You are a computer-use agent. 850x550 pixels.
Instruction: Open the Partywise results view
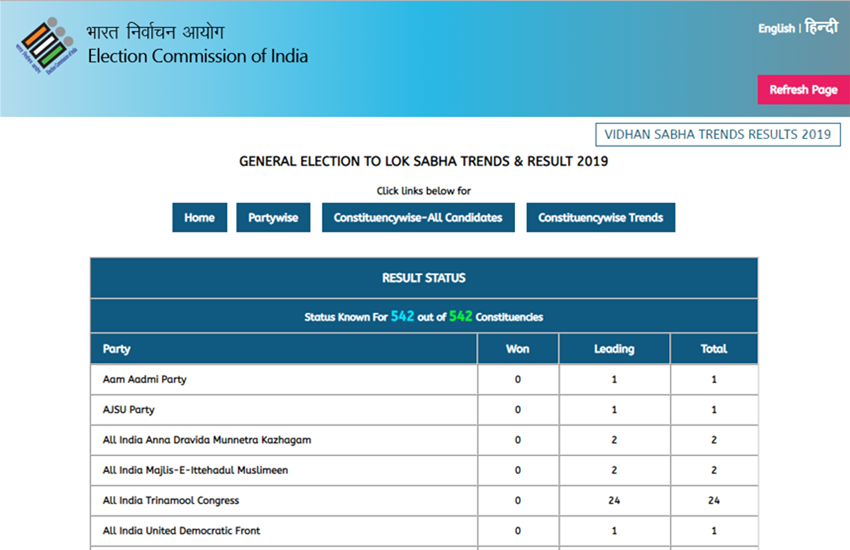(x=273, y=218)
